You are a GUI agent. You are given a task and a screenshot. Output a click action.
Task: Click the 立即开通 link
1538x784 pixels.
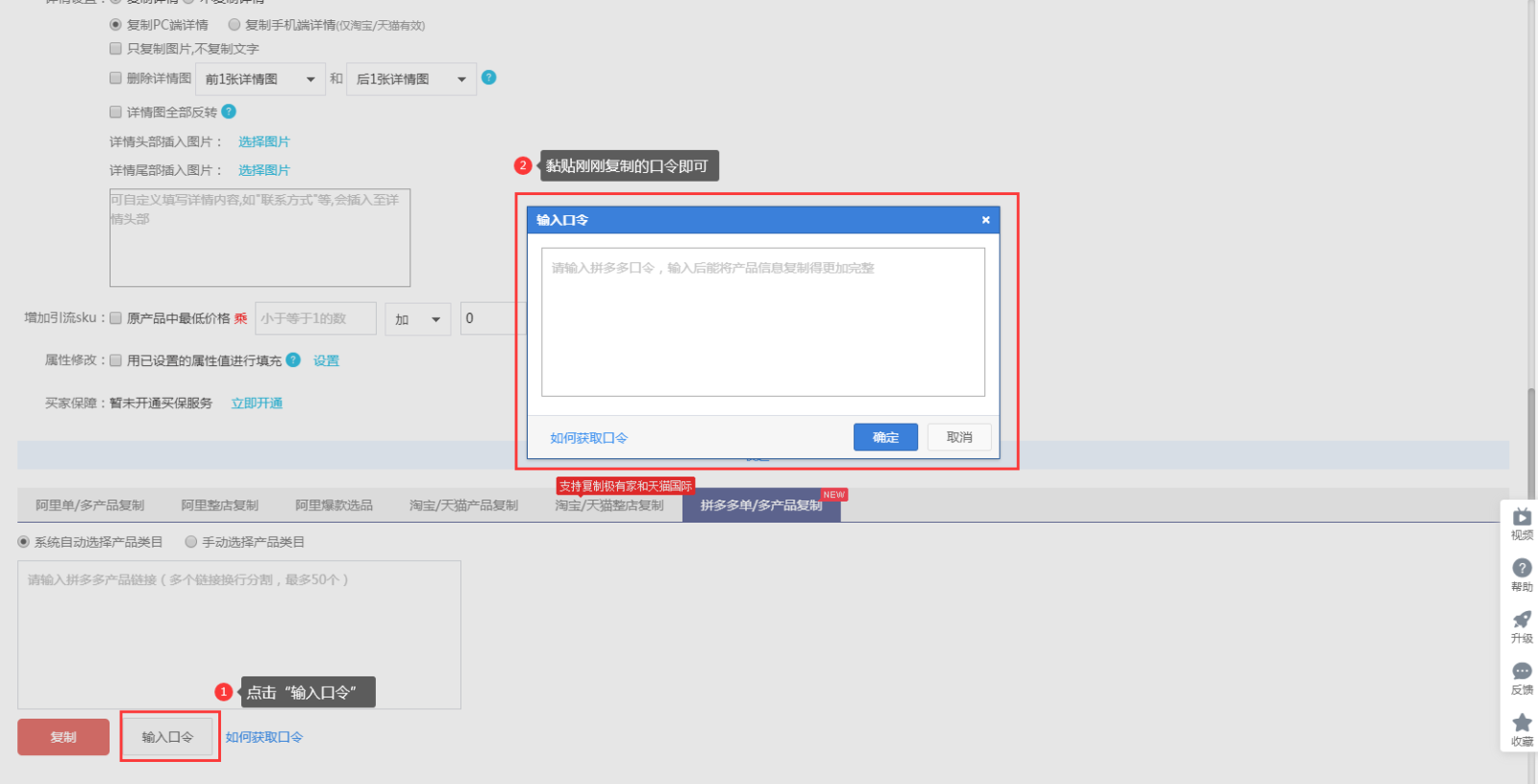click(x=257, y=404)
